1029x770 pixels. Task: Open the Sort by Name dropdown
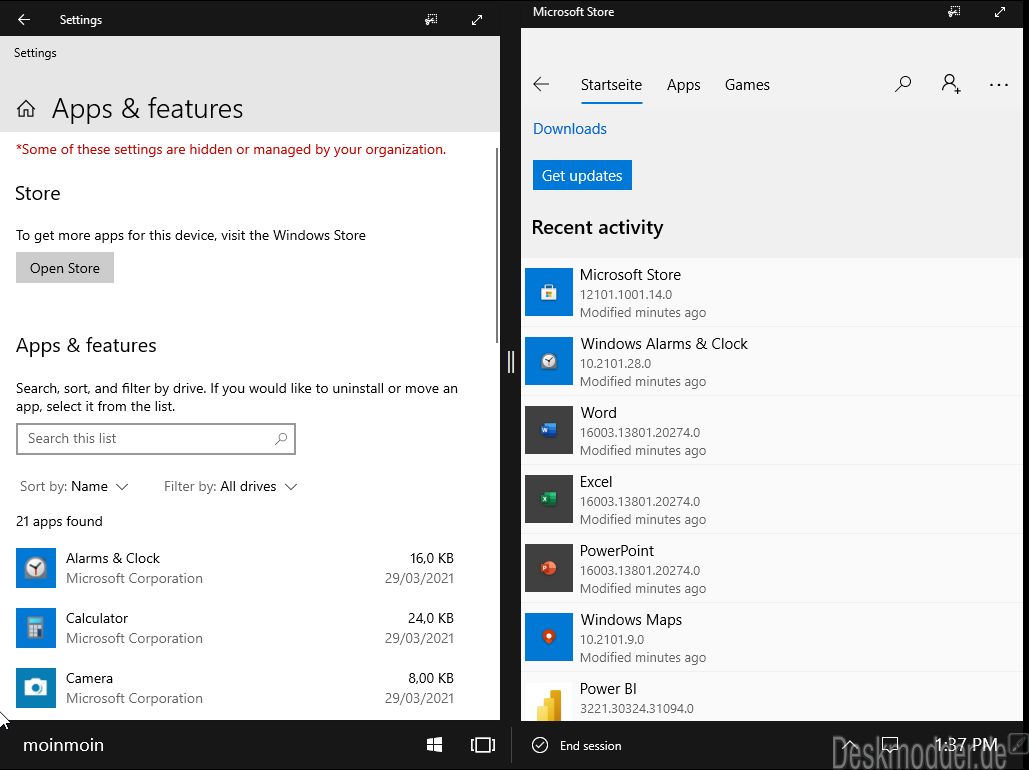[x=74, y=486]
